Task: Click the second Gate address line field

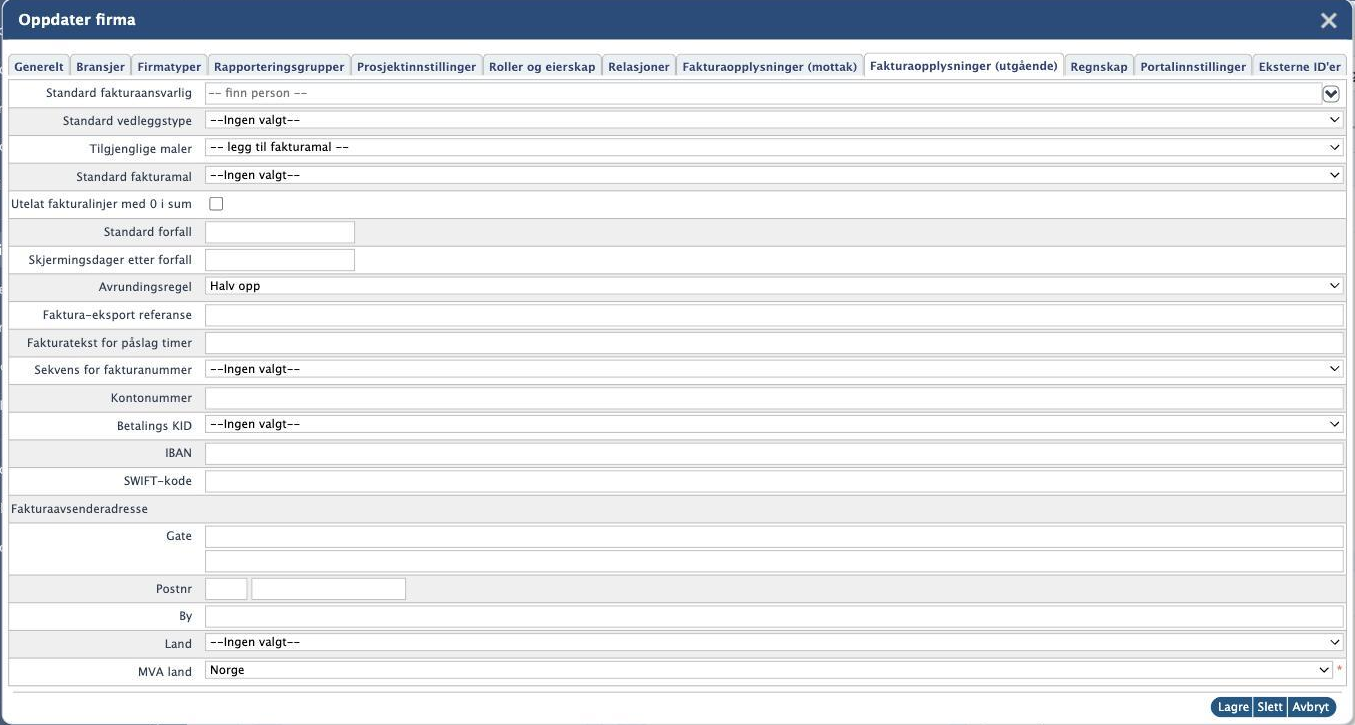Action: click(x=774, y=561)
